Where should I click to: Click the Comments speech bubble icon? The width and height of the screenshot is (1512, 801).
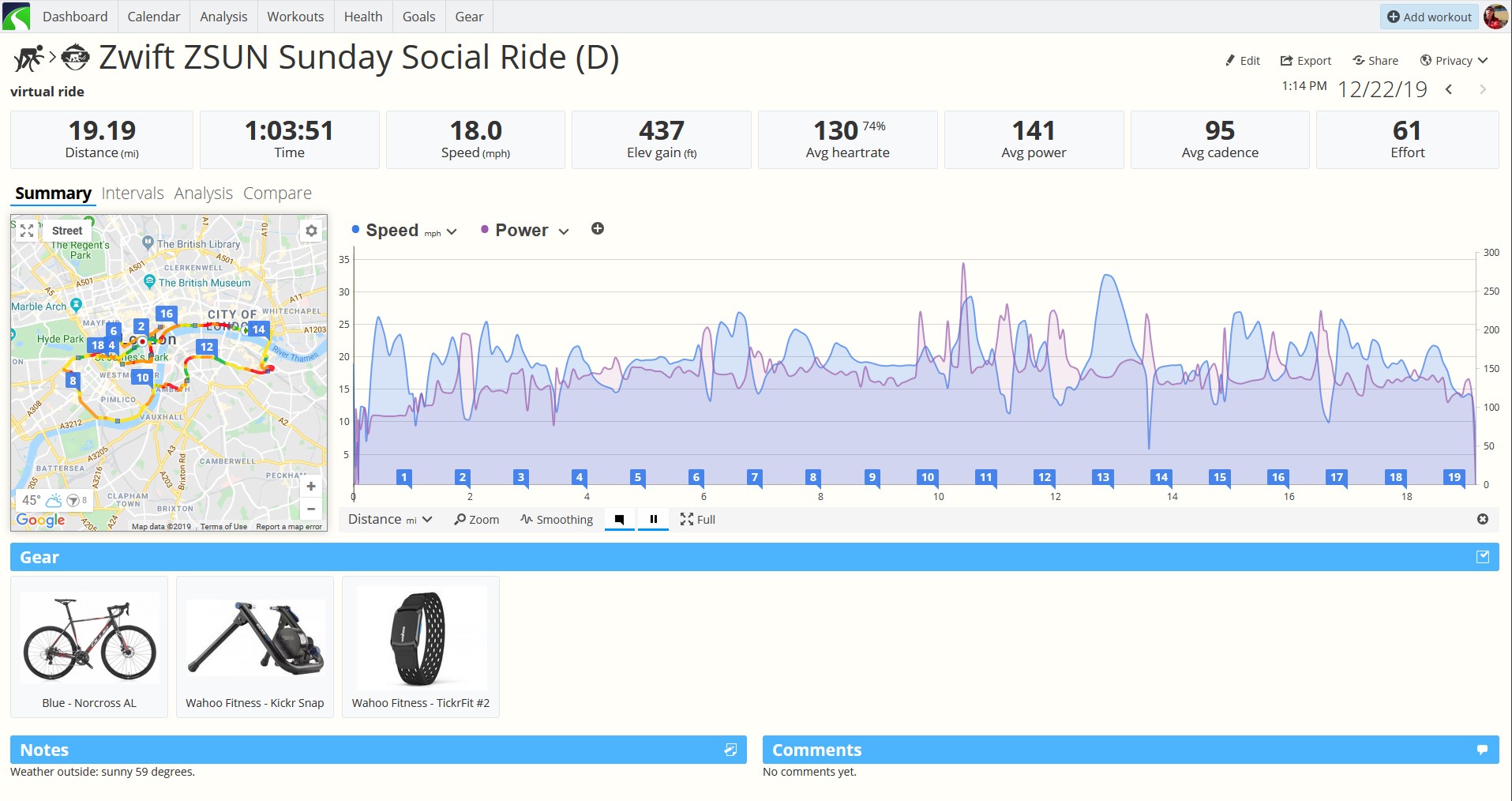click(1483, 750)
